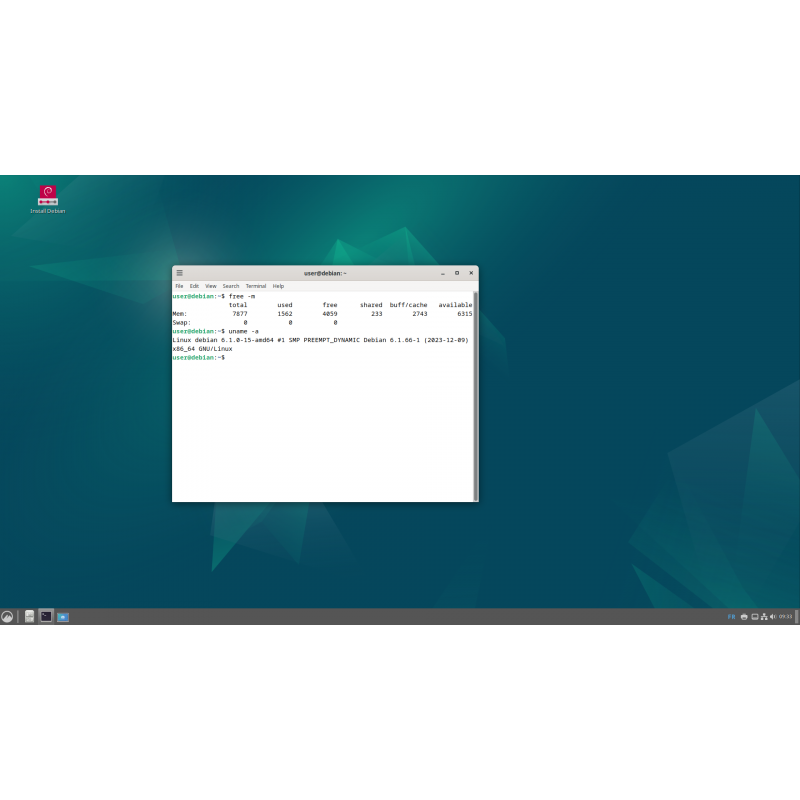Adjust volume using the speaker control

tap(775, 617)
